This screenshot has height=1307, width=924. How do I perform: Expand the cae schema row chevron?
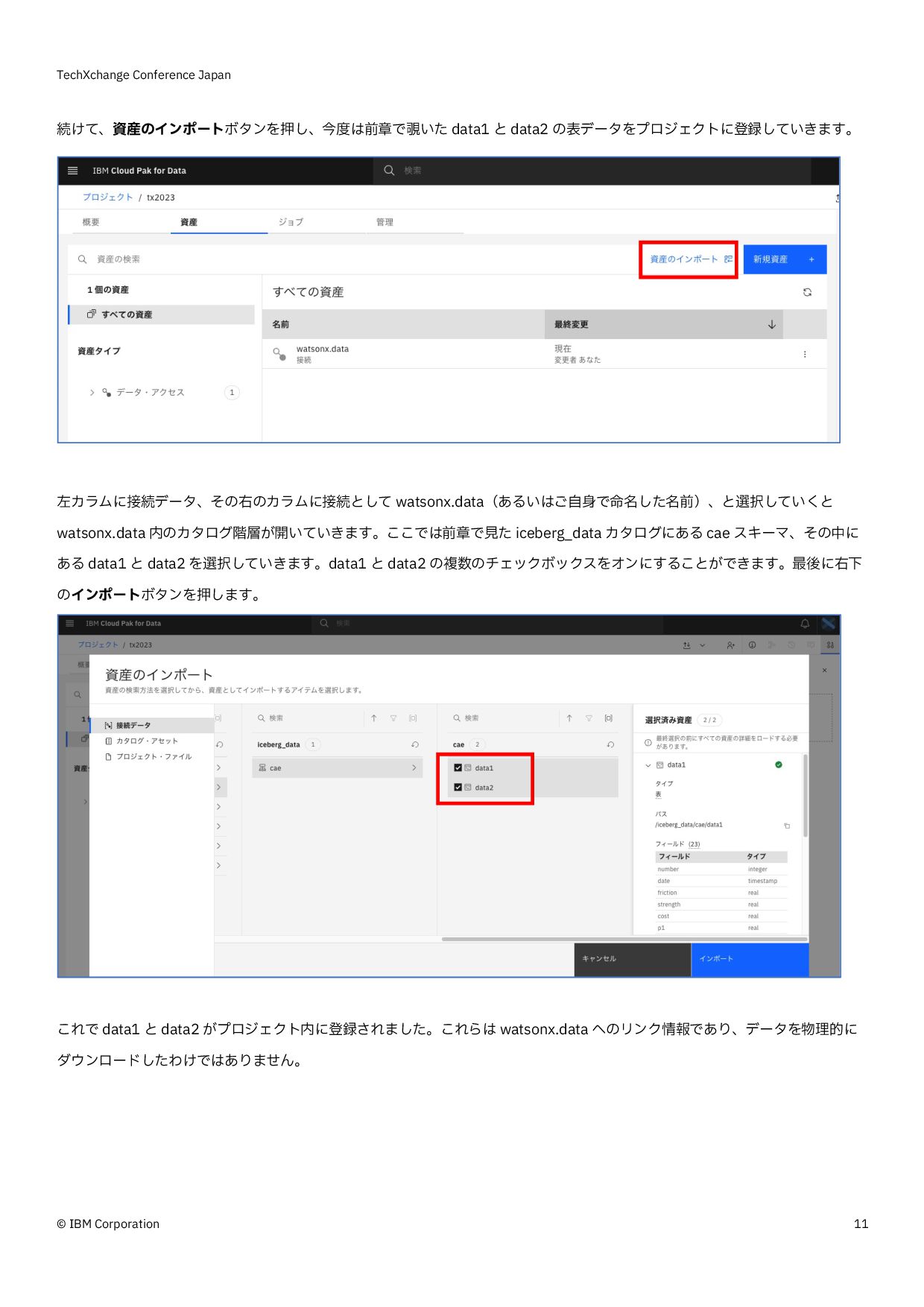(x=414, y=768)
